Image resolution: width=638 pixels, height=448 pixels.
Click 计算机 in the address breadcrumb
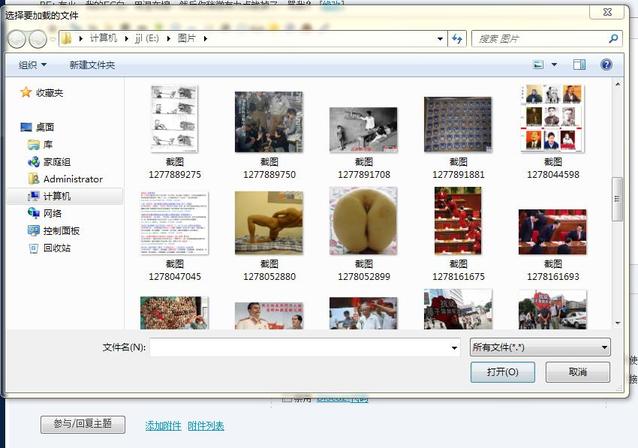103,38
